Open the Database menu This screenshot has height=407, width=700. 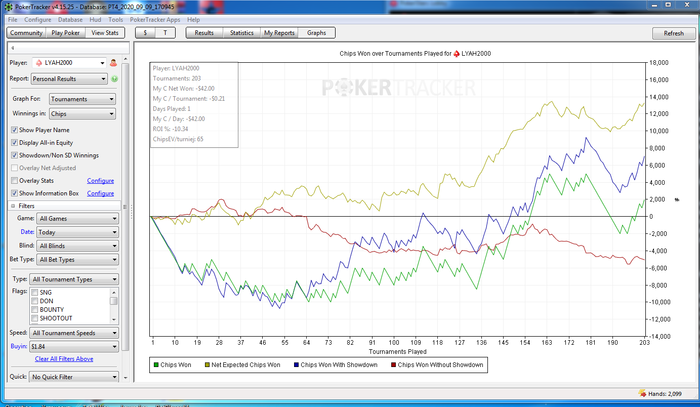point(70,20)
